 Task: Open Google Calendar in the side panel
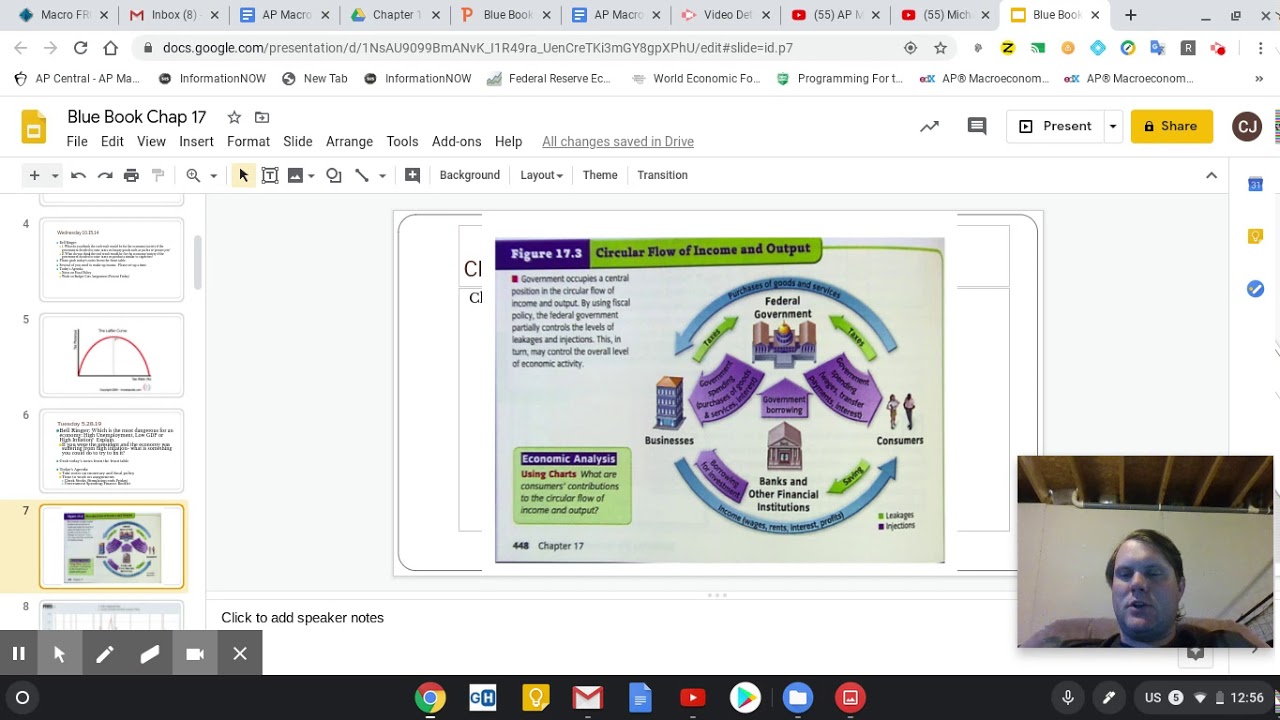(x=1256, y=184)
